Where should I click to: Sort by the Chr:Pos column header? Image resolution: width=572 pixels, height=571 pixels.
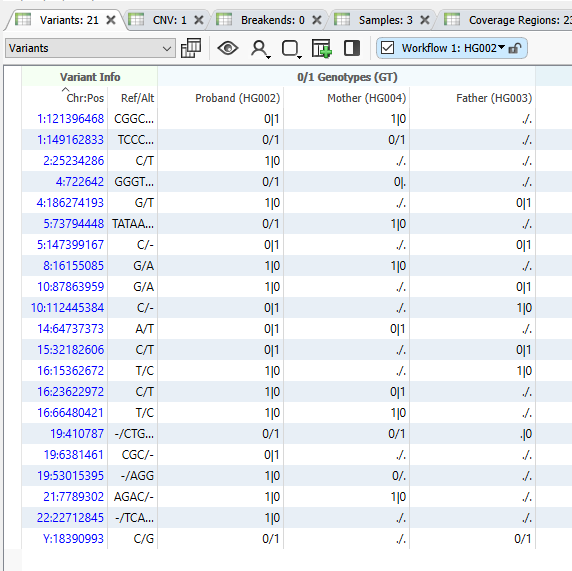(85, 98)
